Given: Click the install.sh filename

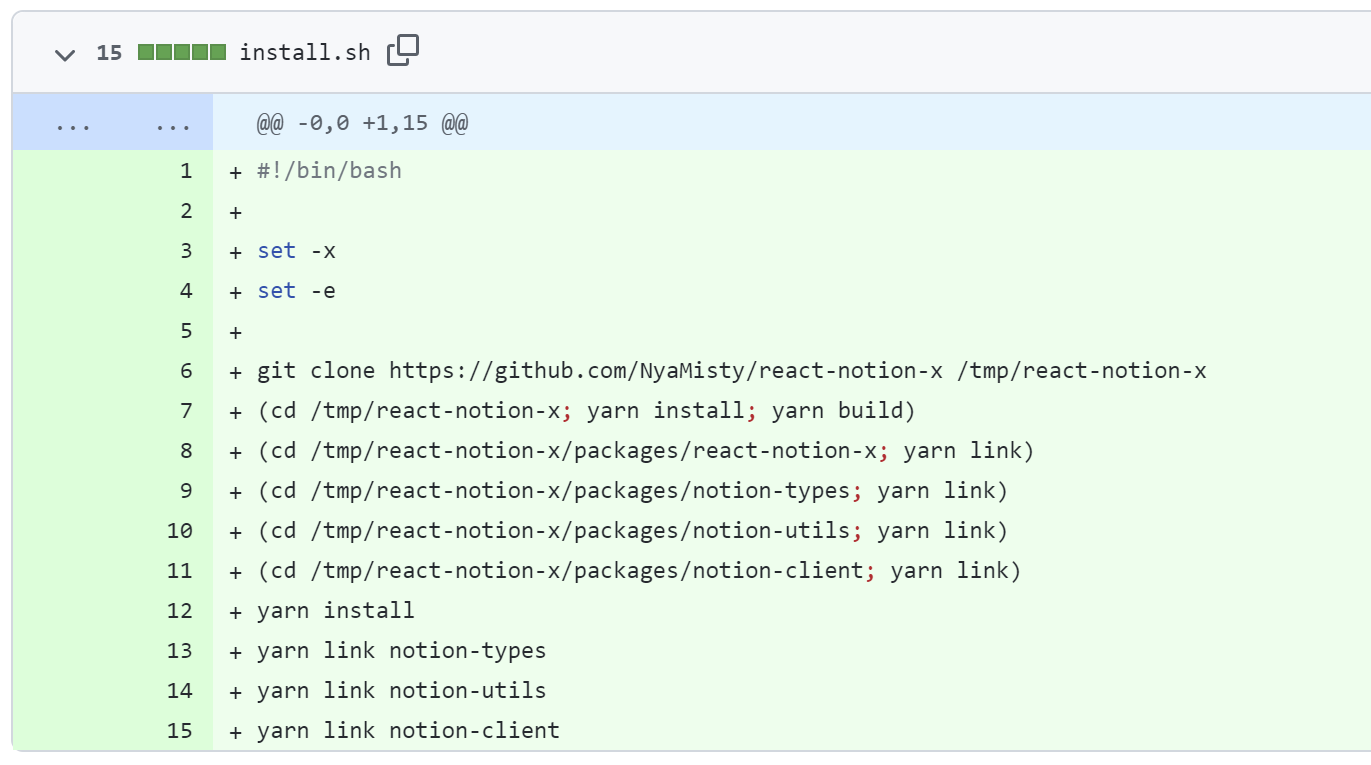Looking at the screenshot, I should pyautogui.click(x=304, y=53).
